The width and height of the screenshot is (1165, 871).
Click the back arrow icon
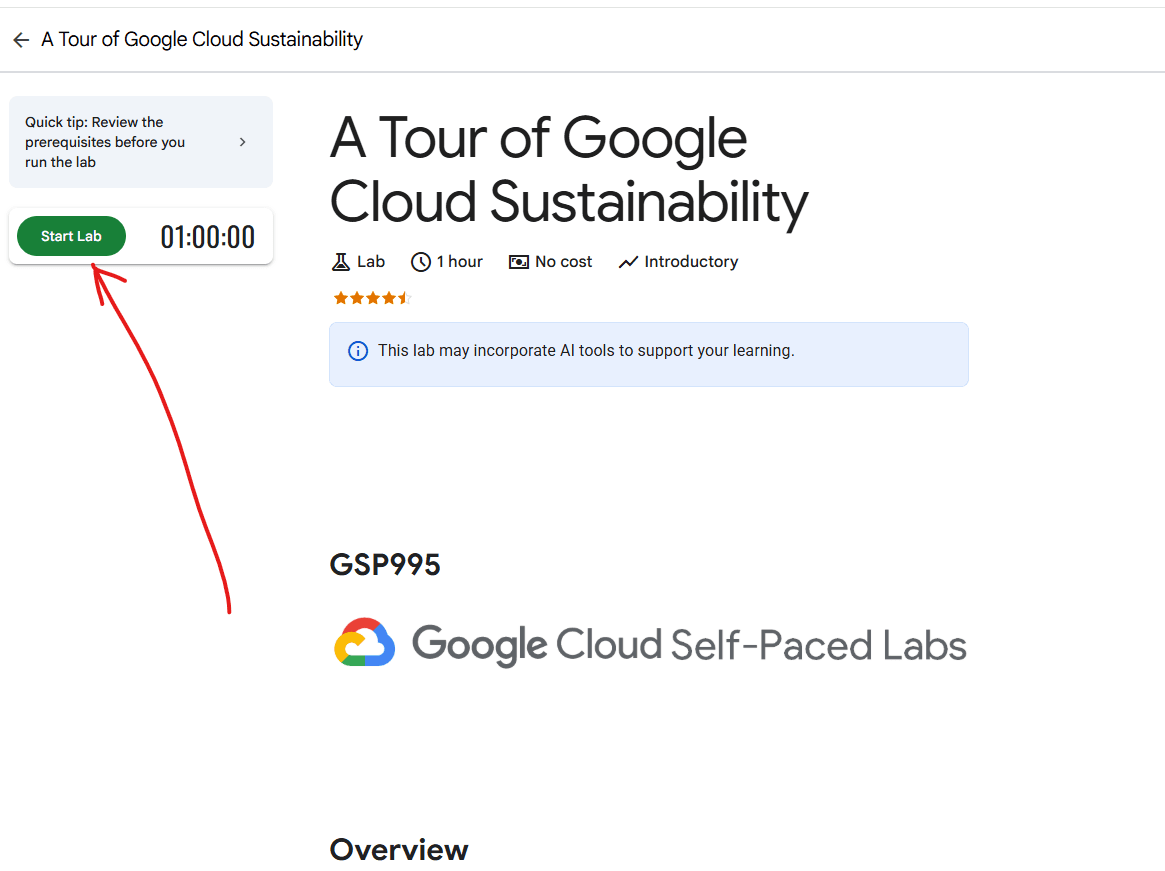(21, 40)
